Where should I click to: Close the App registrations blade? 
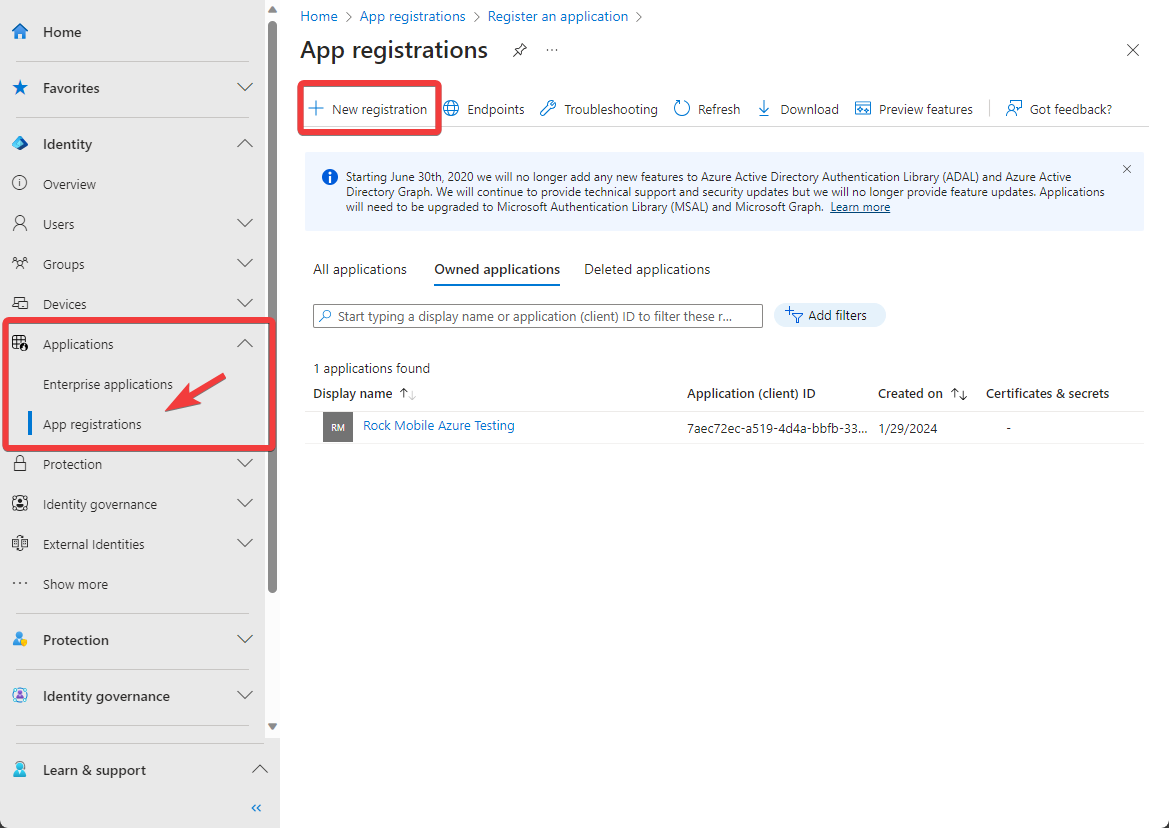click(x=1132, y=50)
